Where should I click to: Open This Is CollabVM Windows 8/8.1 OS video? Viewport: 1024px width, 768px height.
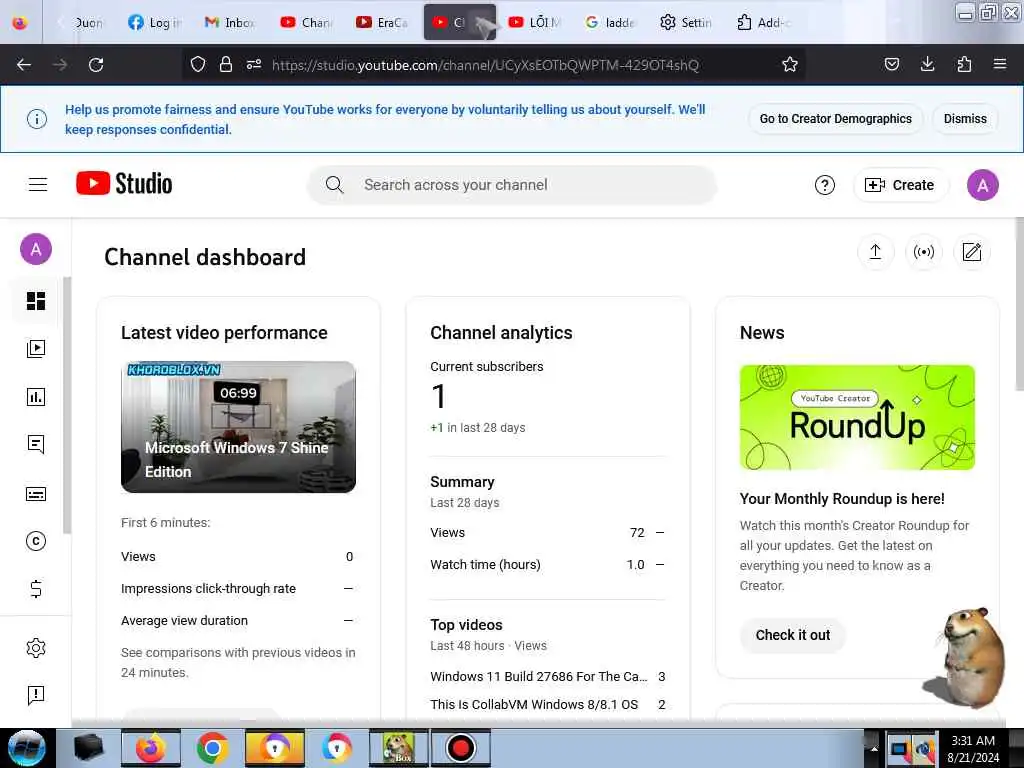534,705
